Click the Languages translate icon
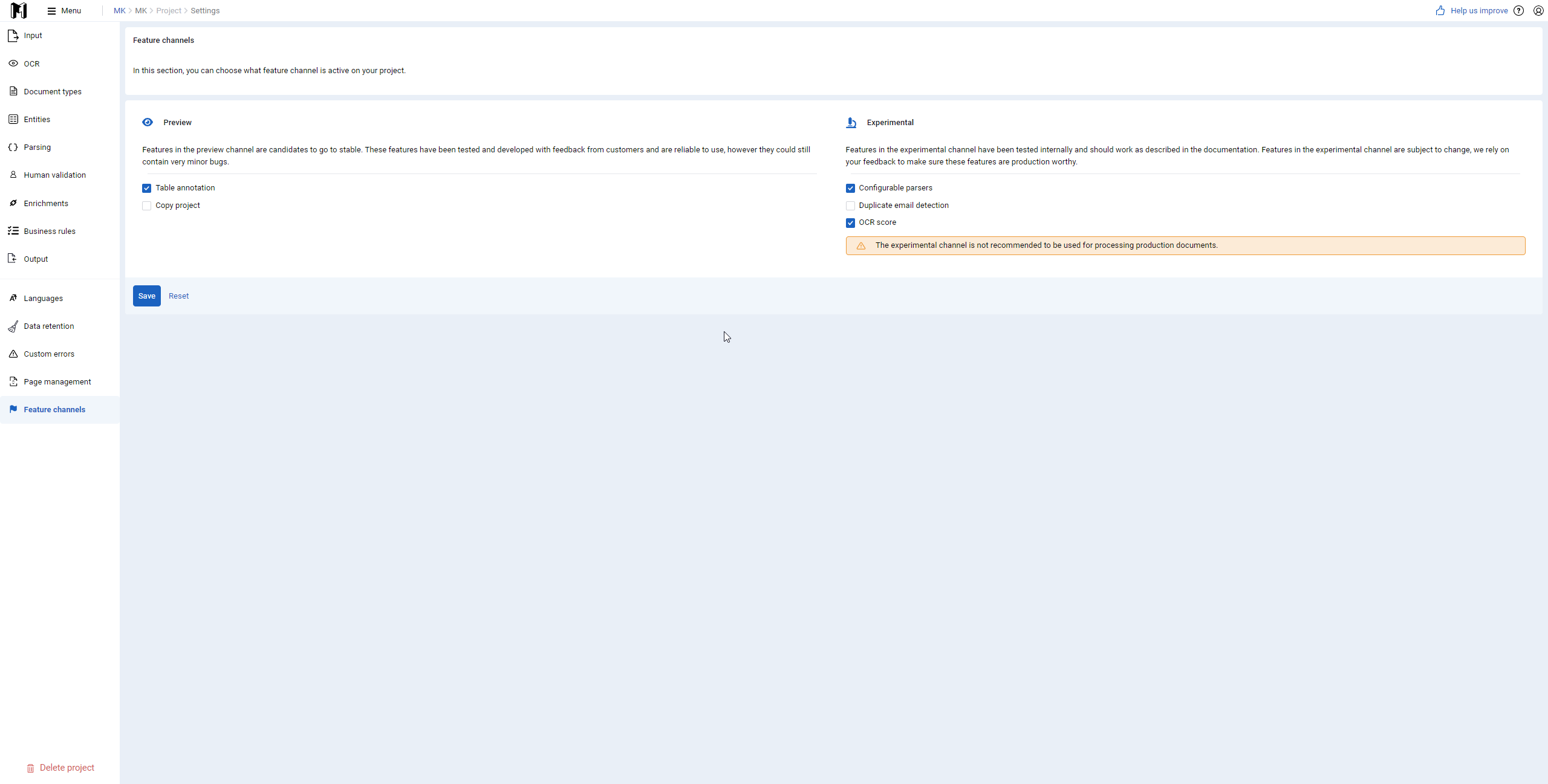1548x784 pixels. [x=13, y=298]
